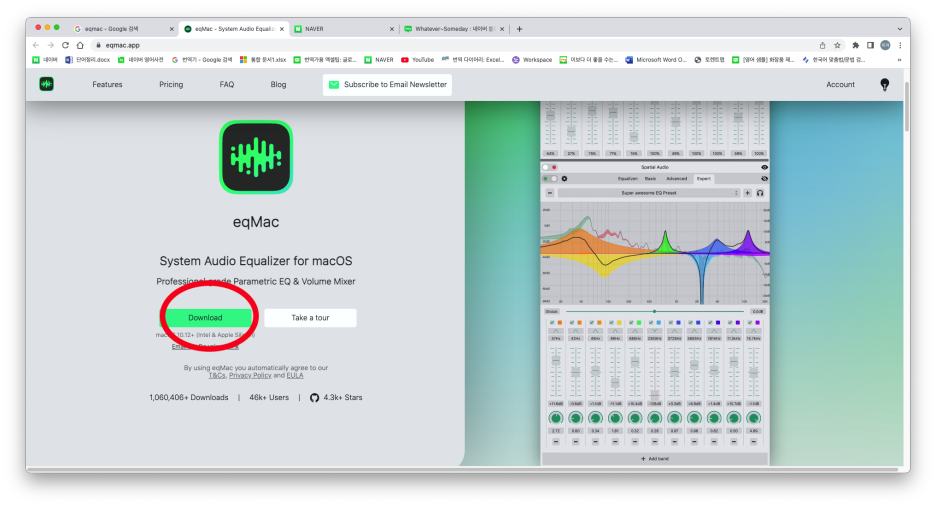Click the crossed eye icon on the Equalizer row
This screenshot has height=507, width=936.
[x=764, y=179]
